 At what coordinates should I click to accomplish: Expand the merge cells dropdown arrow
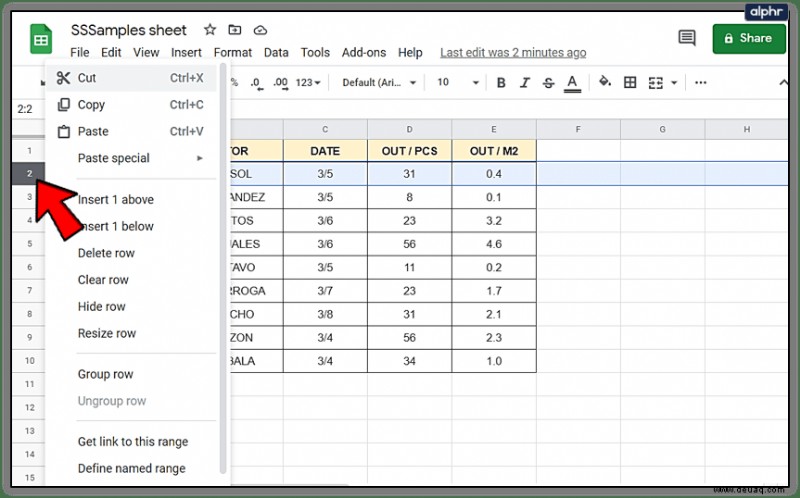(674, 83)
